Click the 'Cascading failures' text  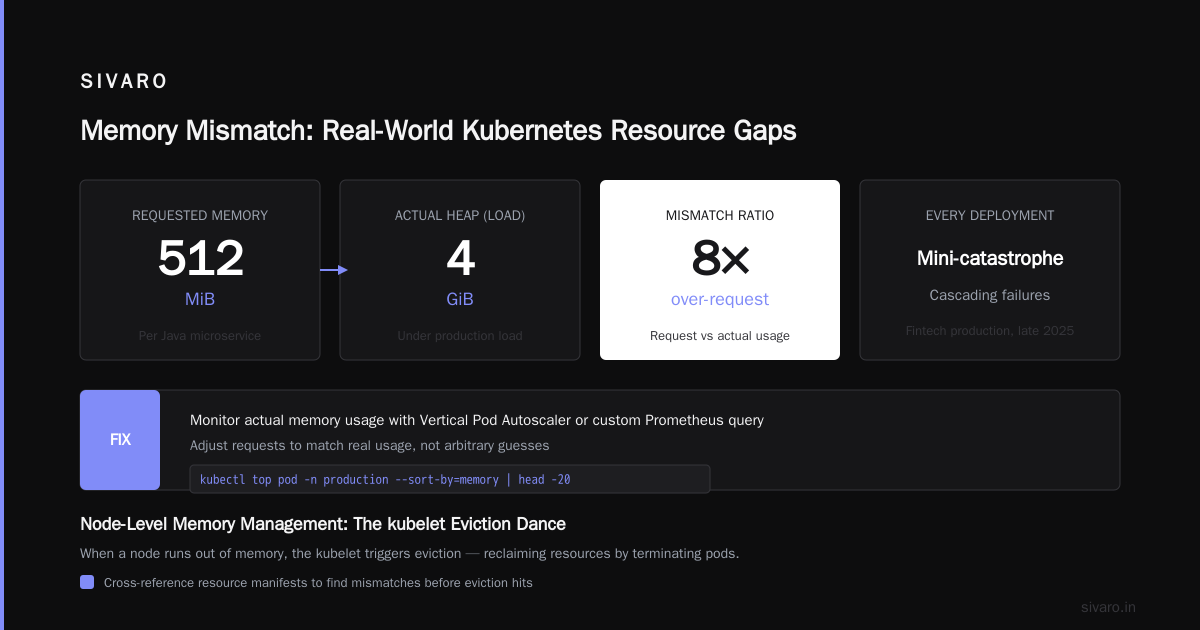coord(990,295)
